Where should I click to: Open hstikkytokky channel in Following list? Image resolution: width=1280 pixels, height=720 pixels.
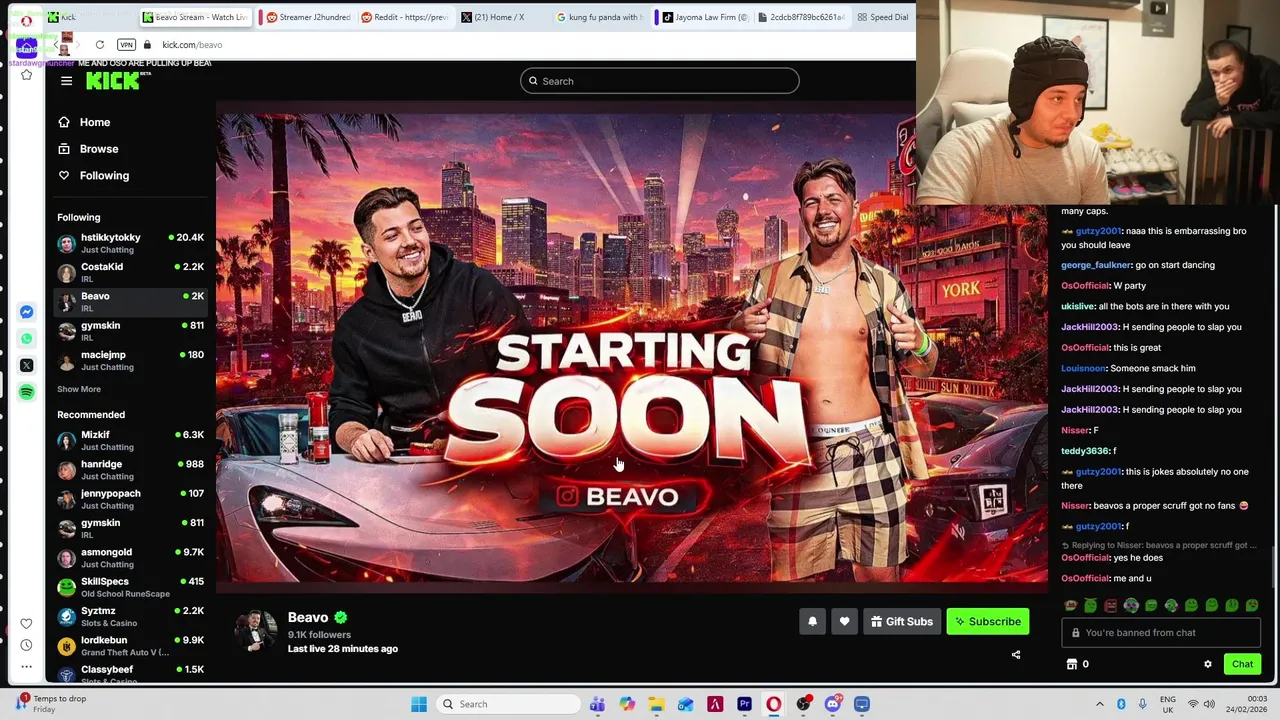[x=130, y=243]
